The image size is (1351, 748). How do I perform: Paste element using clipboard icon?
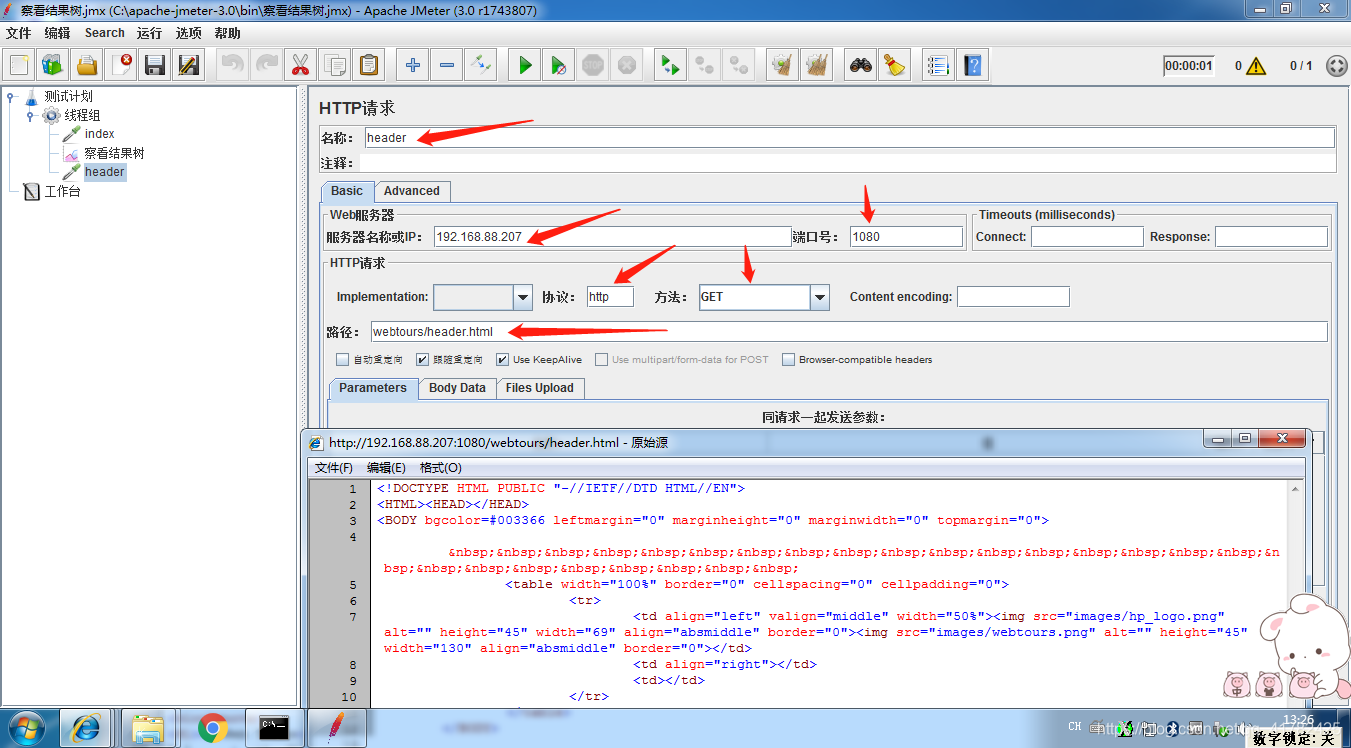pos(369,66)
